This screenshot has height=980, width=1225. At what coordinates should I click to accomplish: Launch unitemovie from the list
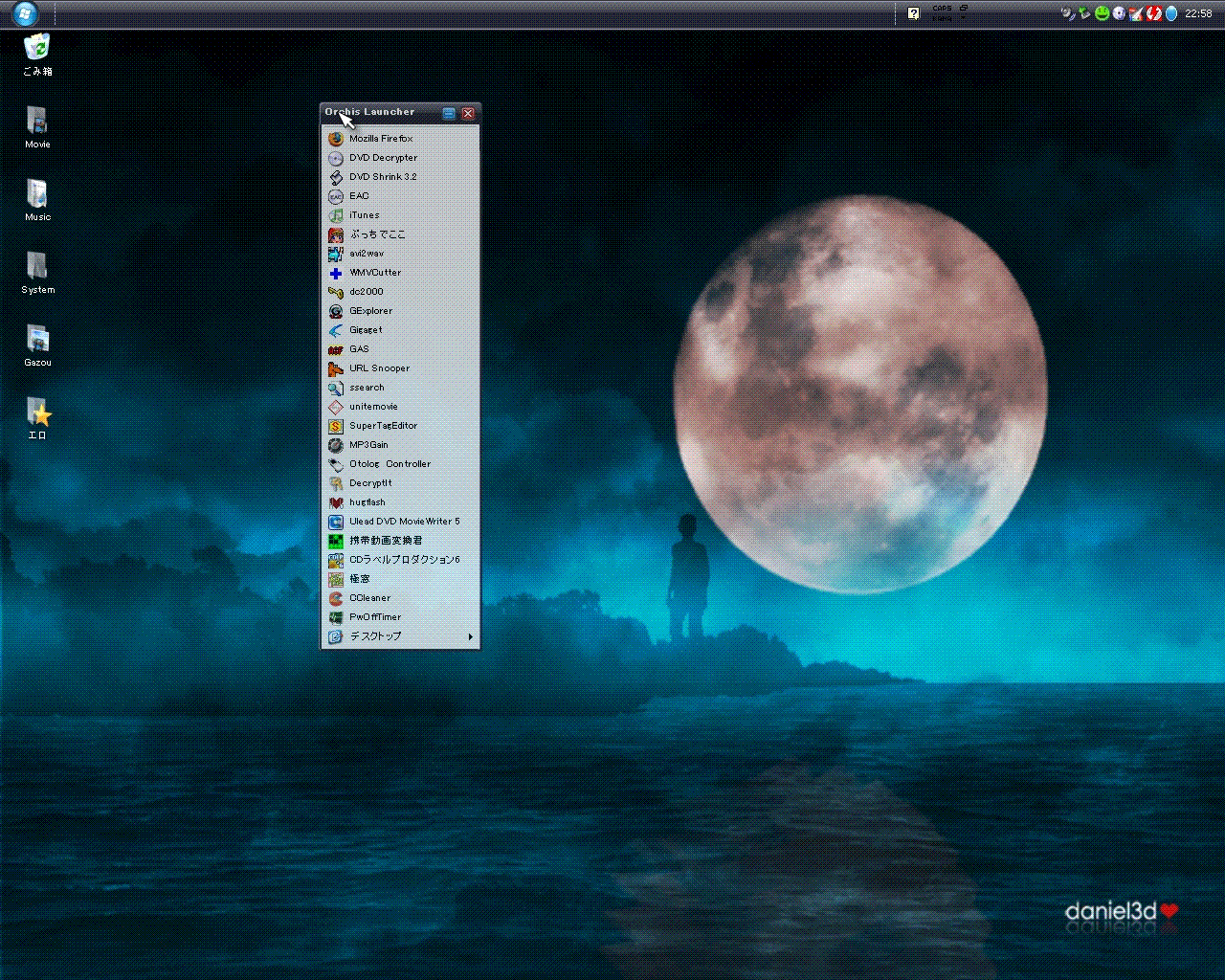point(400,407)
